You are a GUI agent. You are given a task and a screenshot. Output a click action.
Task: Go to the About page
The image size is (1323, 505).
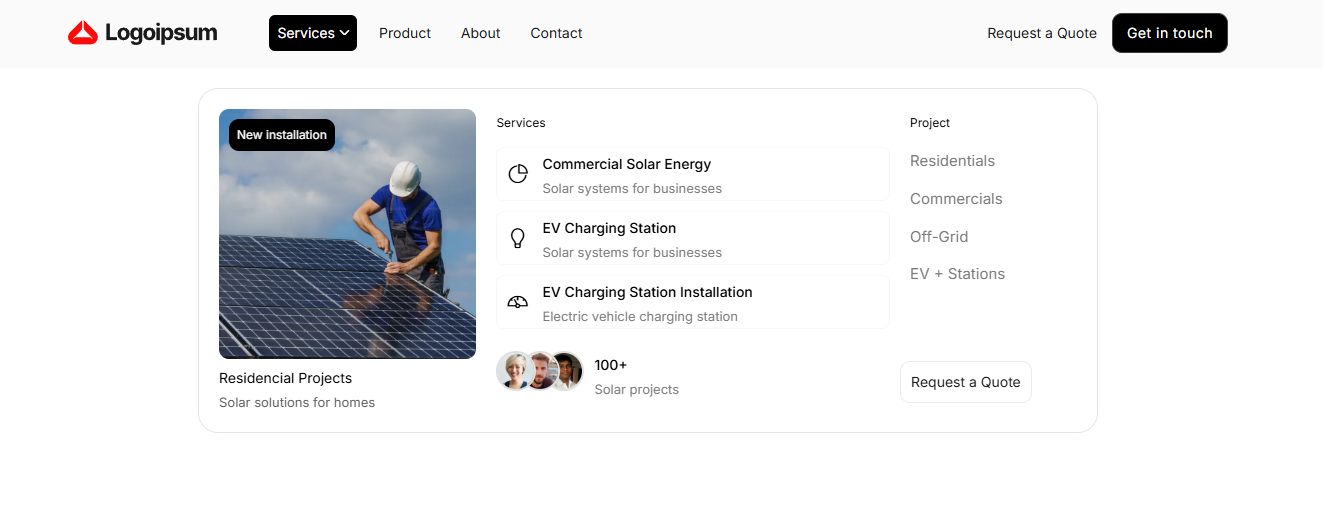click(x=480, y=33)
